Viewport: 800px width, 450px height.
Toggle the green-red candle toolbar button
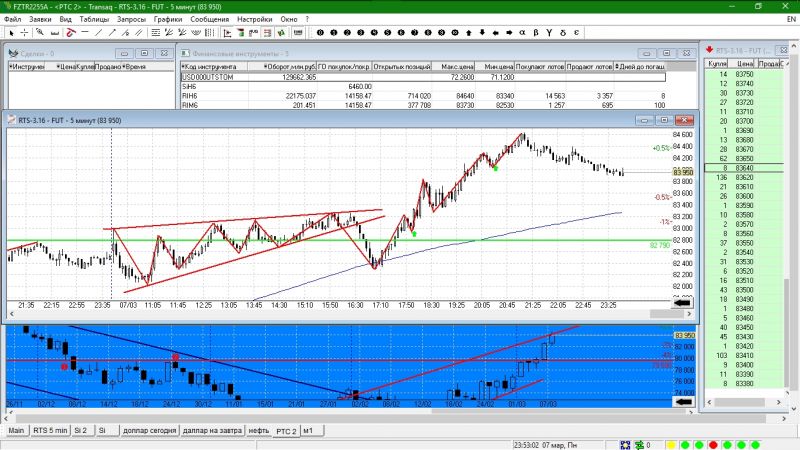point(241,33)
